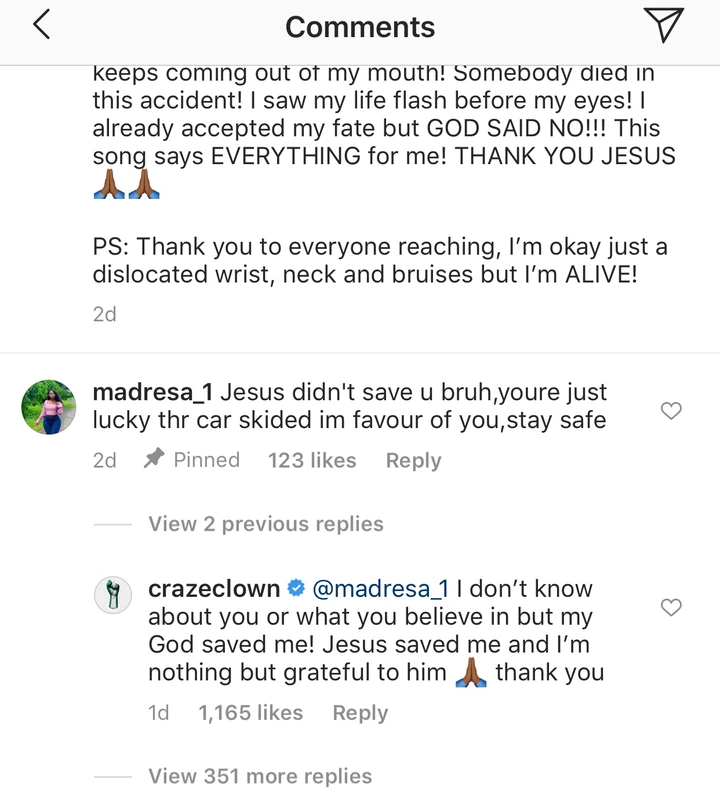Expand View 2 previous replies
This screenshot has height=808, width=720.
[x=265, y=524]
